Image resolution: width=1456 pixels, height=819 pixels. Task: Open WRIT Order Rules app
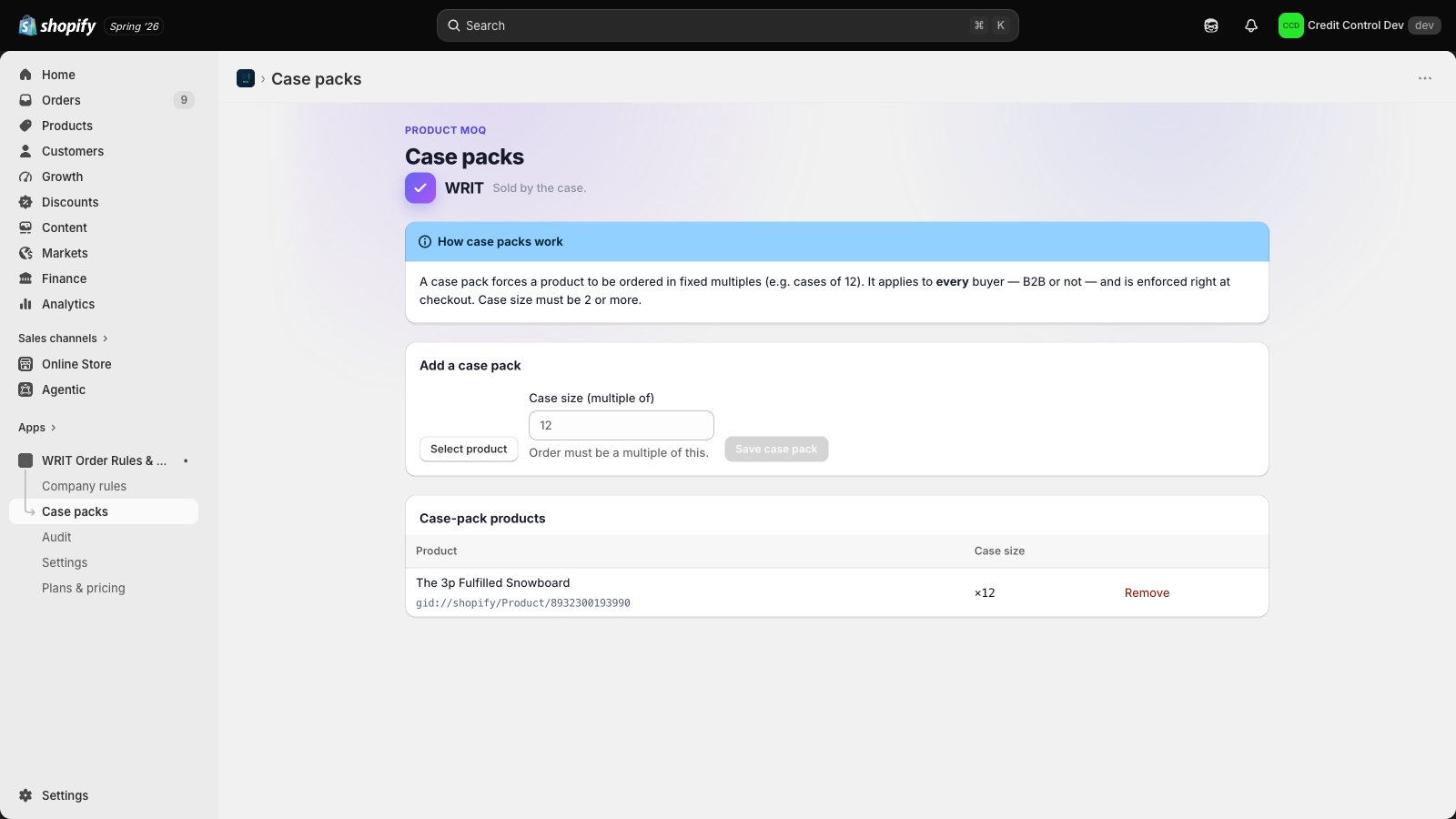[x=104, y=460]
